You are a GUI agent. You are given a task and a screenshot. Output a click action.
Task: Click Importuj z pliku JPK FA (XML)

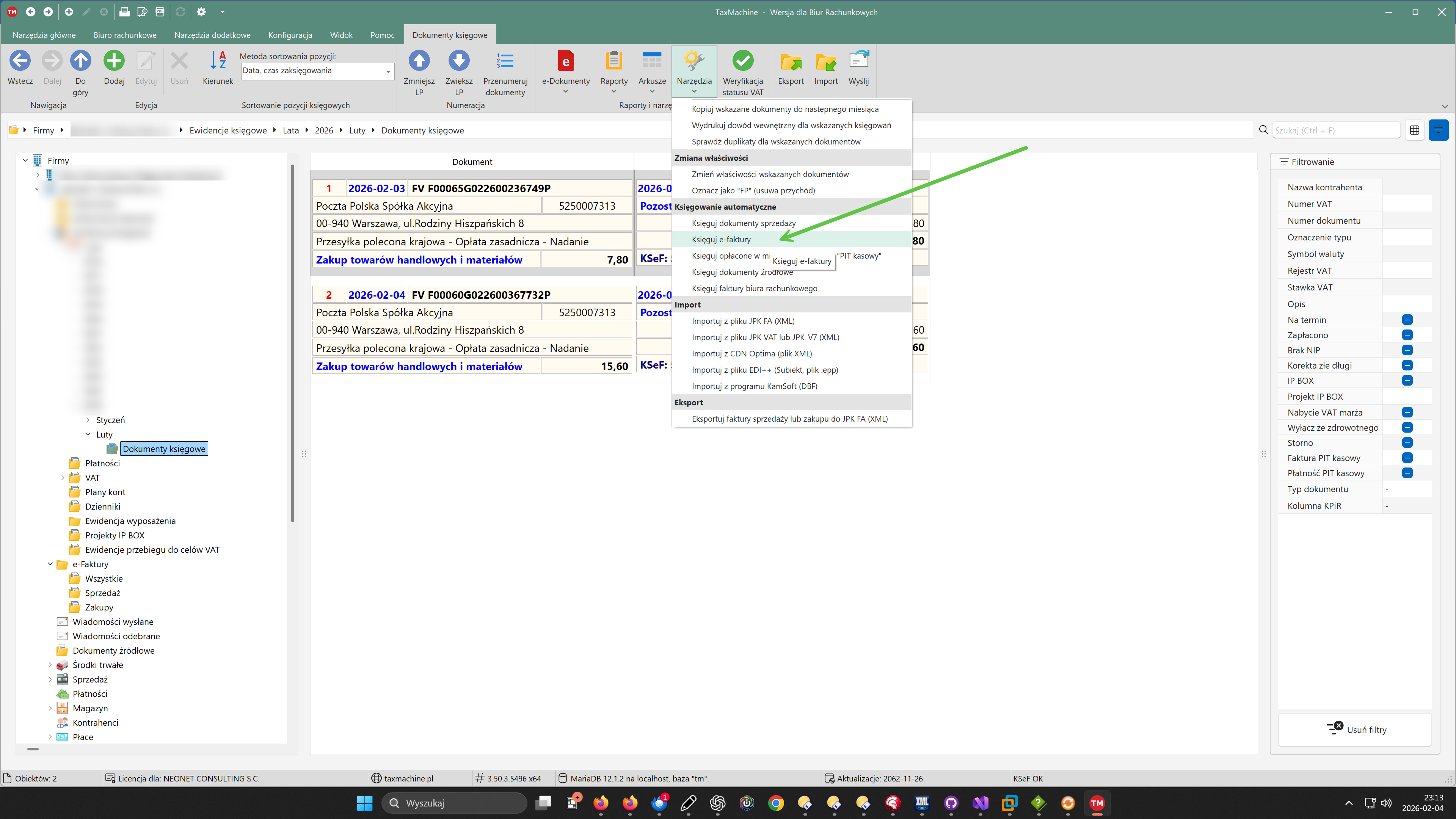(743, 321)
